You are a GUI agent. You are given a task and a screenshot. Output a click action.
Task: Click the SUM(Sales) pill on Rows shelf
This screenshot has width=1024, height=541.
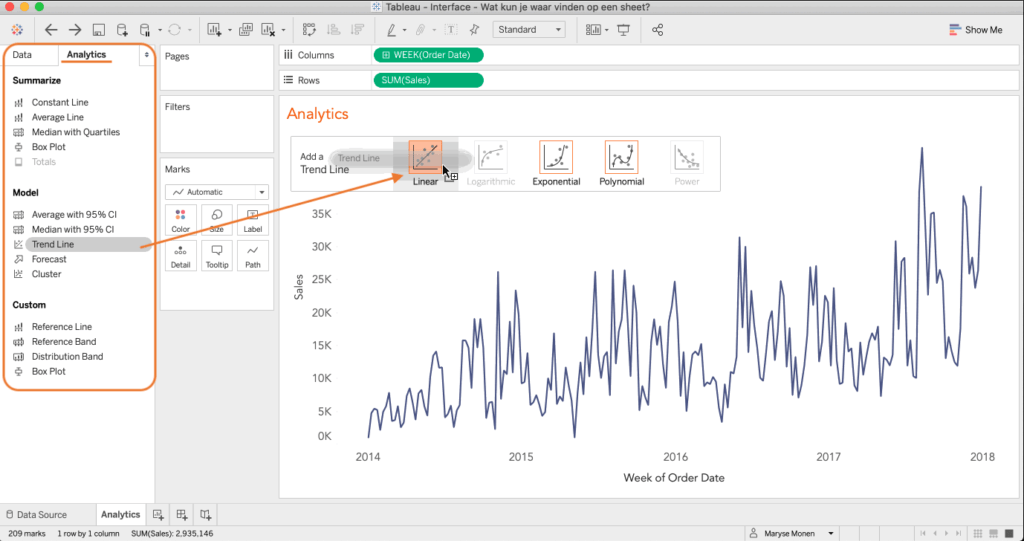pyautogui.click(x=427, y=80)
